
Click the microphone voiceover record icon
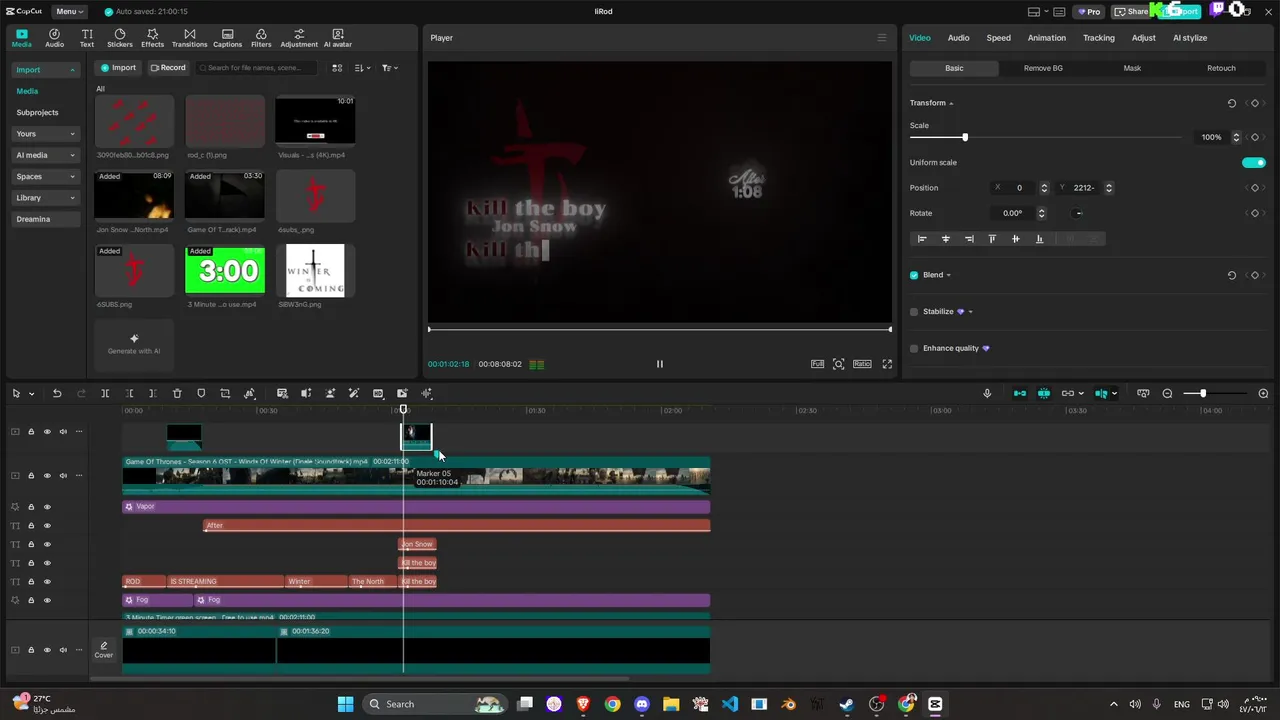click(x=987, y=394)
